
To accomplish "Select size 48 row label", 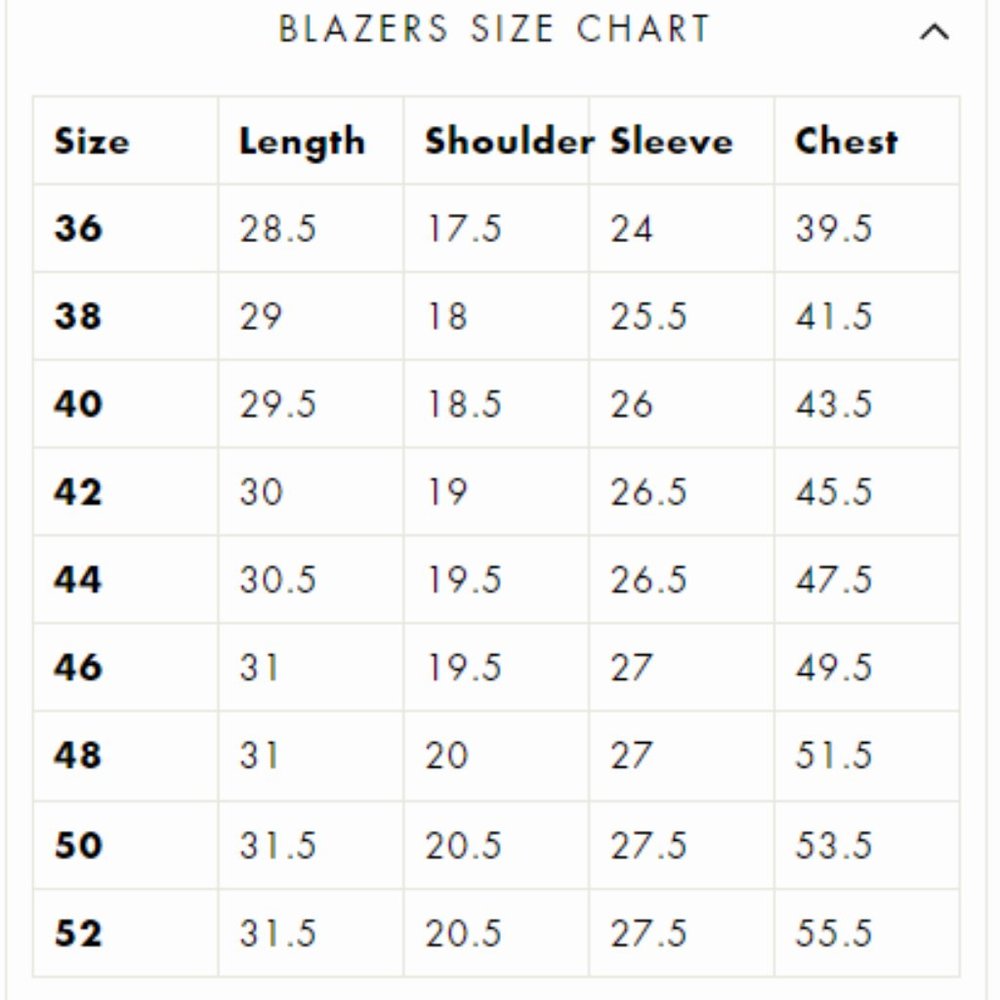I will pos(78,756).
